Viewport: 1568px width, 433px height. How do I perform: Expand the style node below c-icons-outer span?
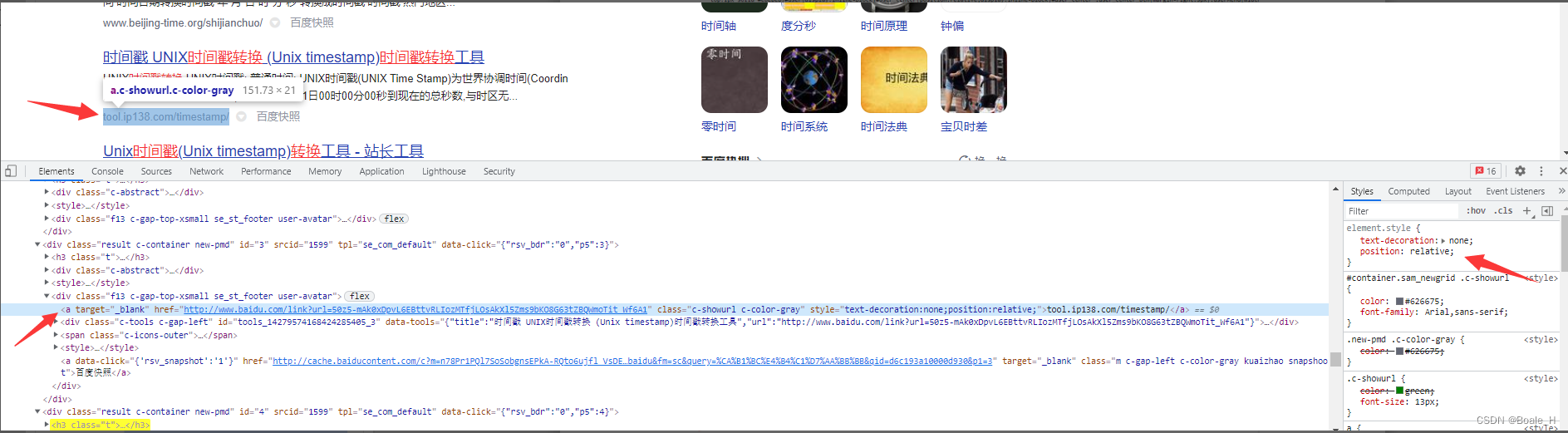[56, 347]
